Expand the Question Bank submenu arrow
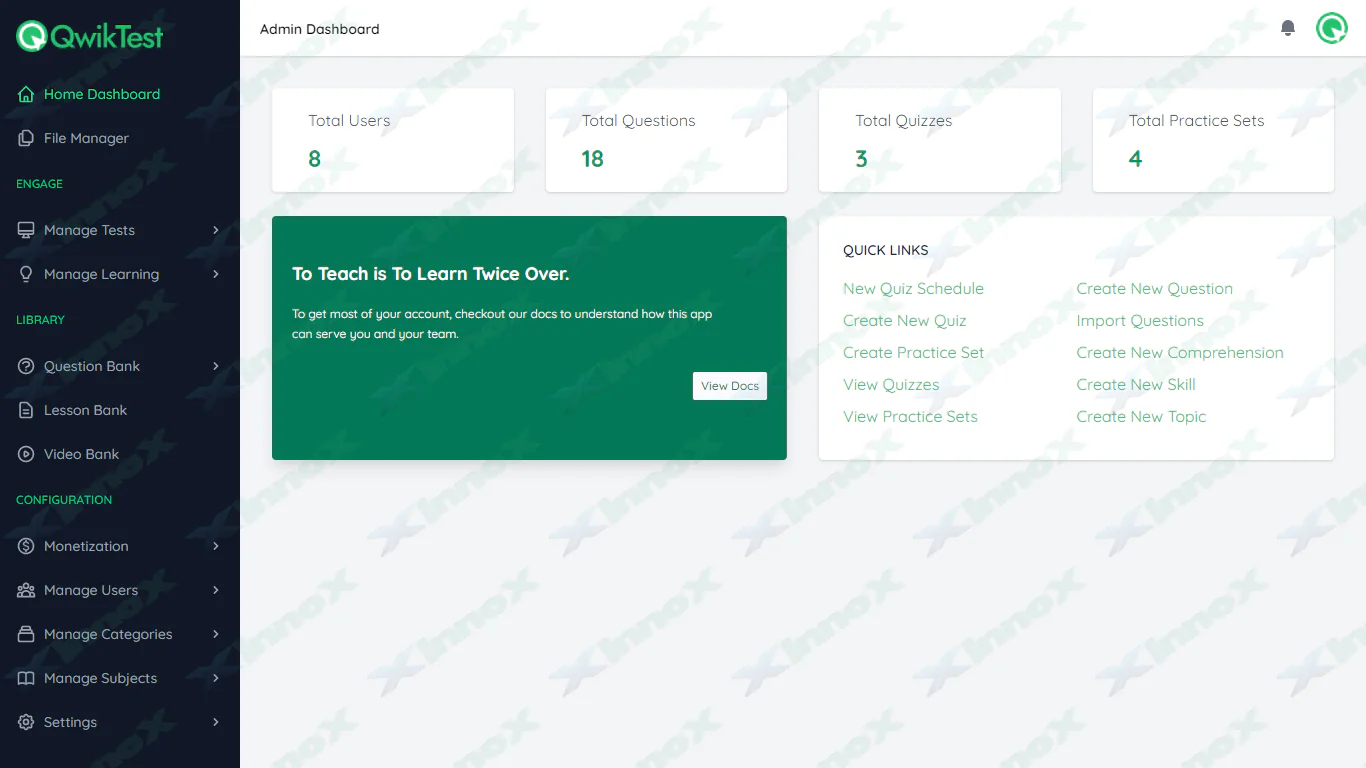This screenshot has width=1366, height=768. pyautogui.click(x=216, y=366)
